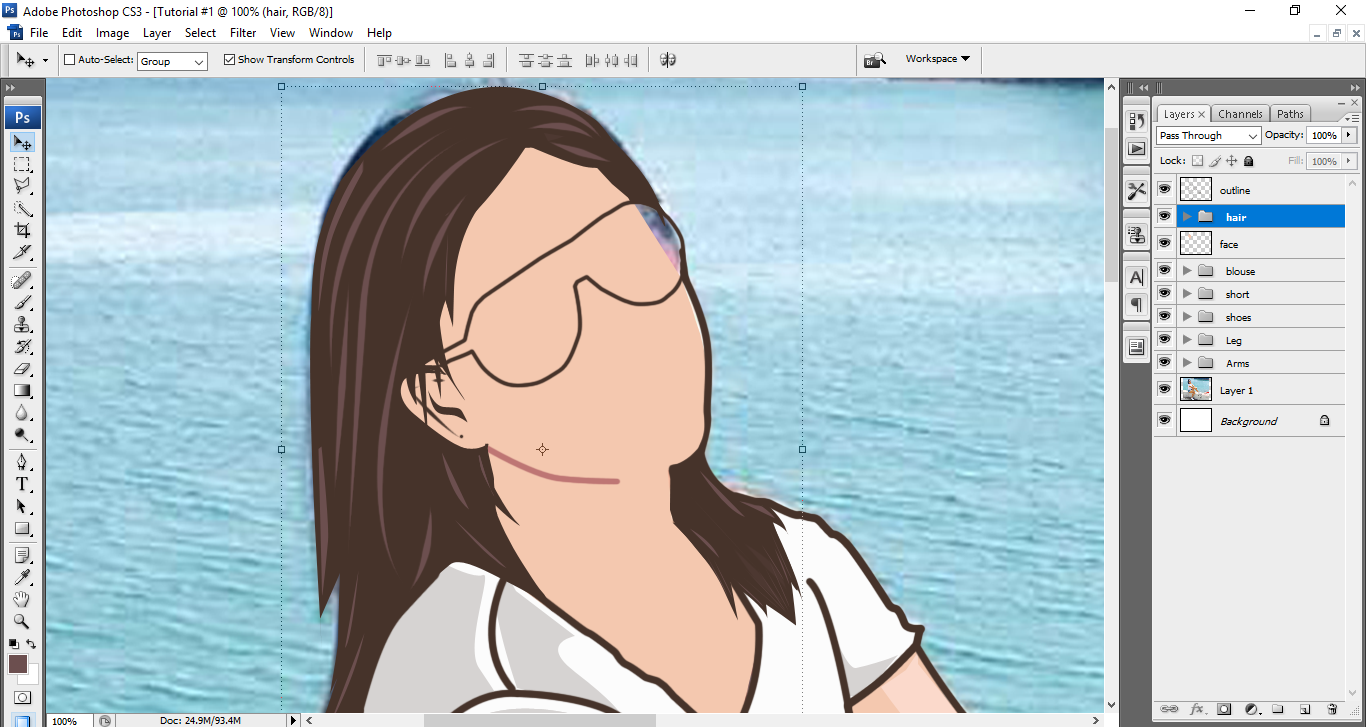Select the Rectangular Marquee tool

click(22, 165)
